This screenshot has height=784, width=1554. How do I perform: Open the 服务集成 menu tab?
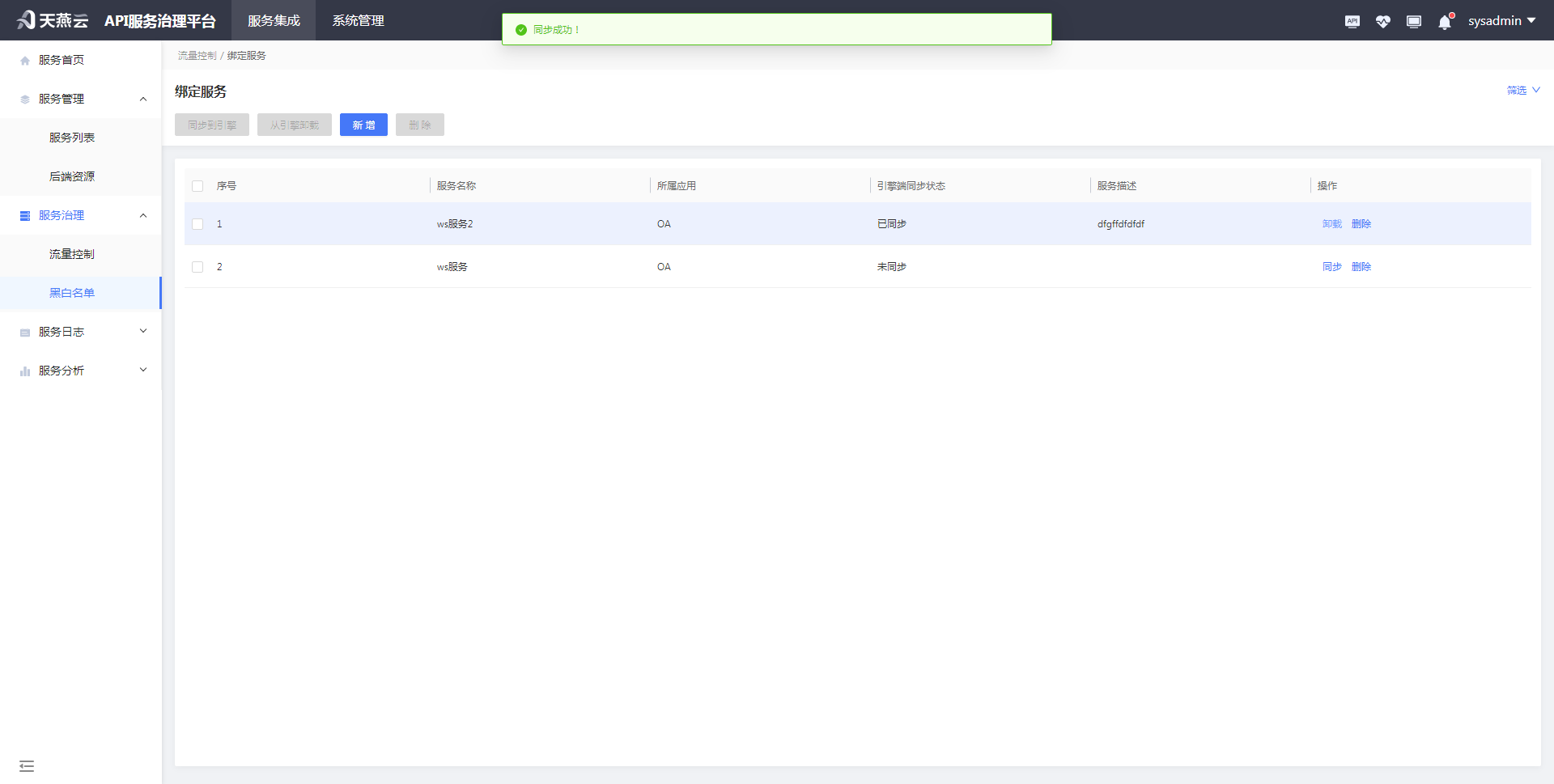(x=273, y=20)
